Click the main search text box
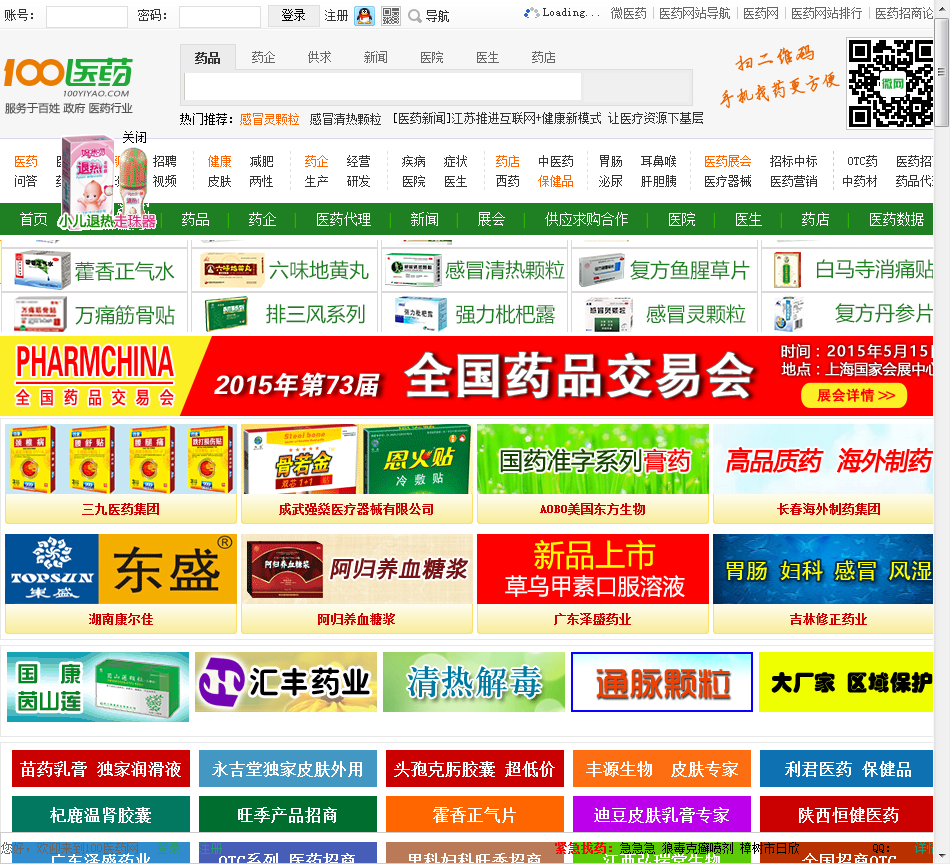This screenshot has width=950, height=864. [x=382, y=87]
